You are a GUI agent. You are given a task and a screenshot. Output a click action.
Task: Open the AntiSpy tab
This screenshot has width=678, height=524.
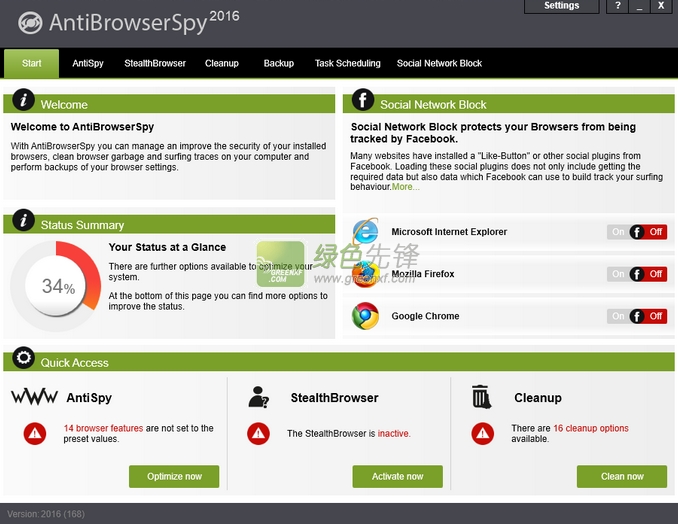click(x=88, y=64)
